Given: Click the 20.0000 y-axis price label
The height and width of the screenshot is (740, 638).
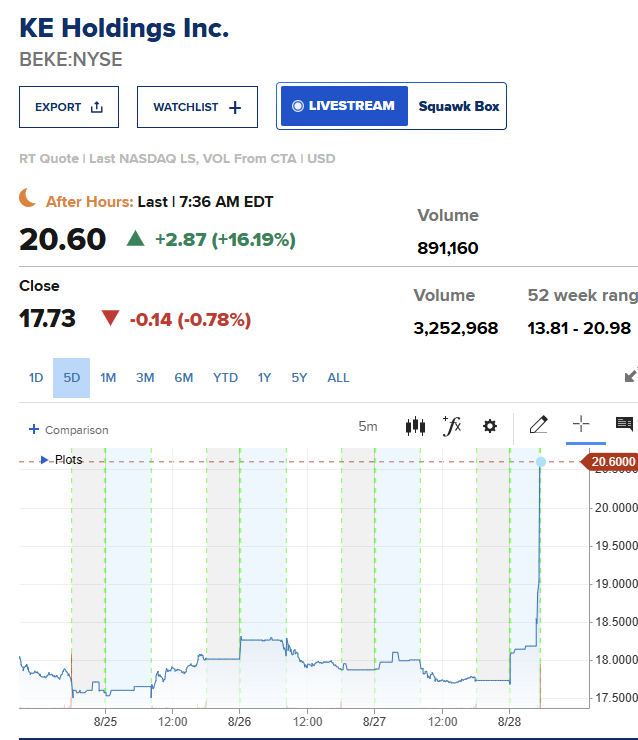Looking at the screenshot, I should point(616,508).
